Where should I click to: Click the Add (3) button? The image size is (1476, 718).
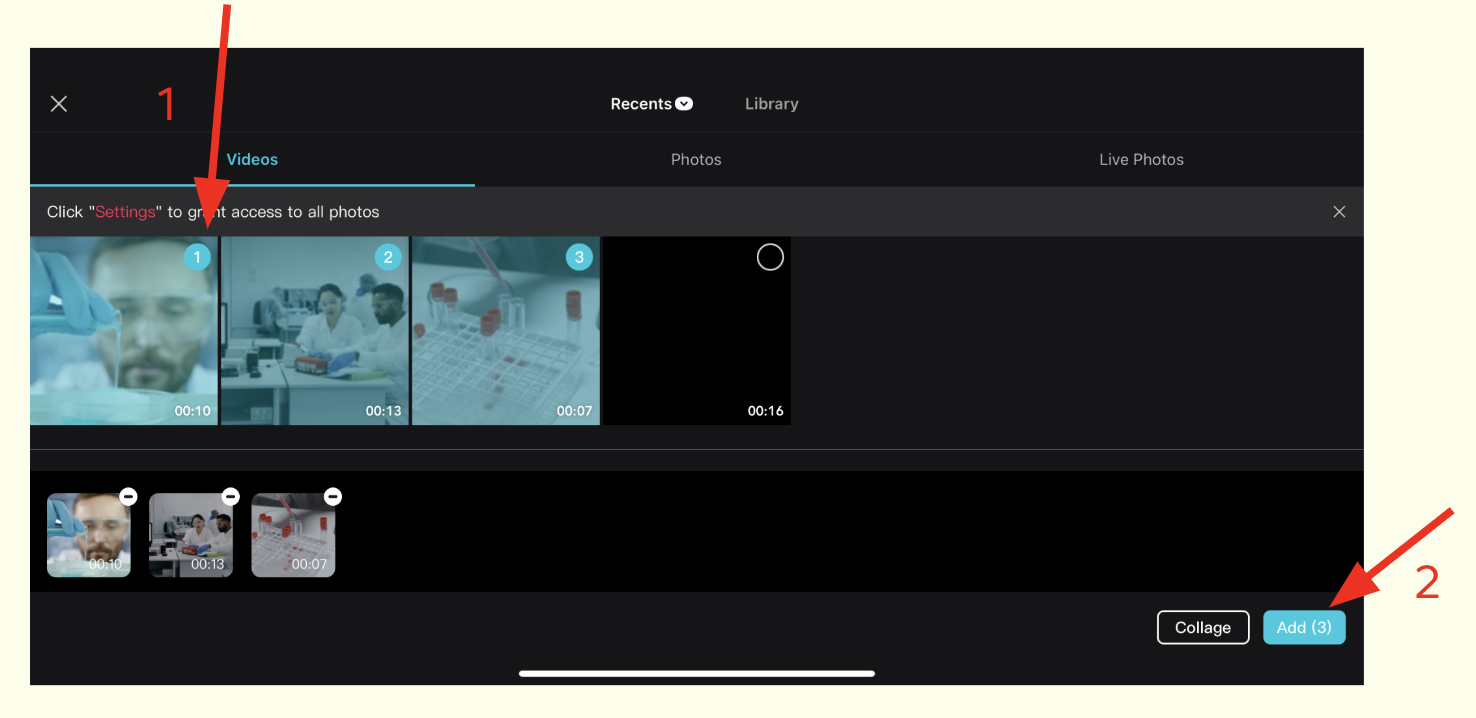click(1304, 627)
